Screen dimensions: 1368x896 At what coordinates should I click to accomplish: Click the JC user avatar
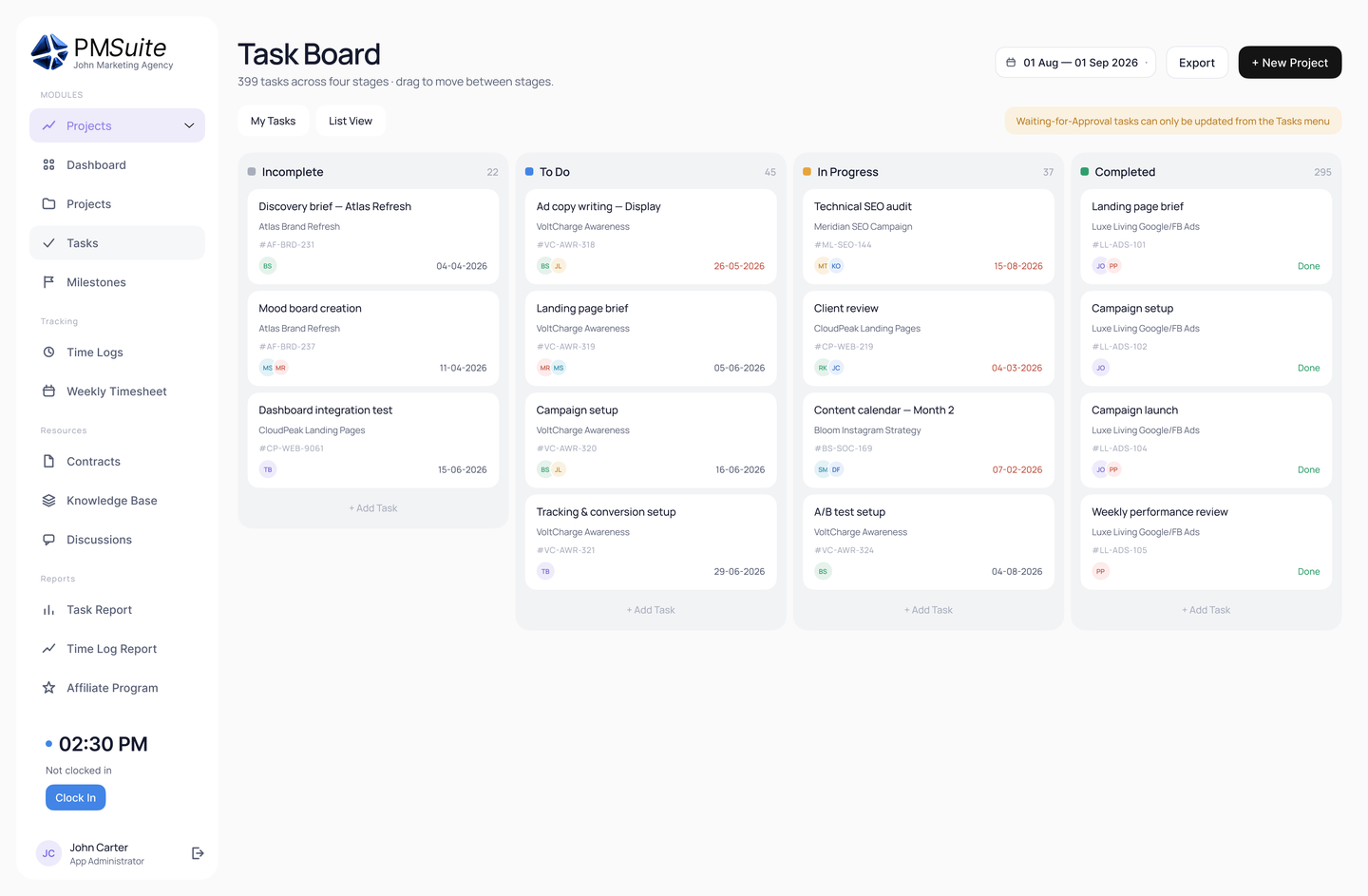pyautogui.click(x=48, y=853)
